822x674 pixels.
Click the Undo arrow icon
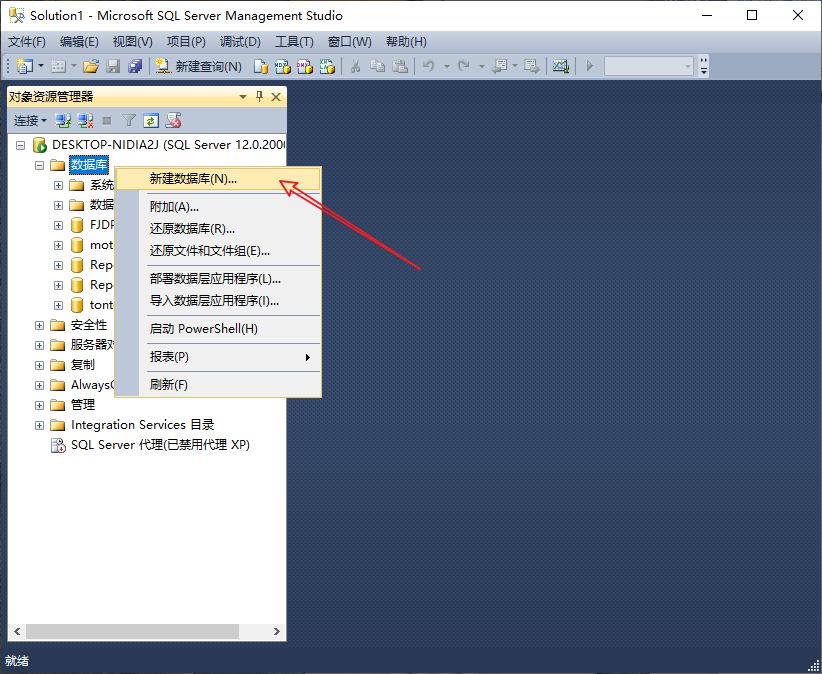click(x=428, y=66)
